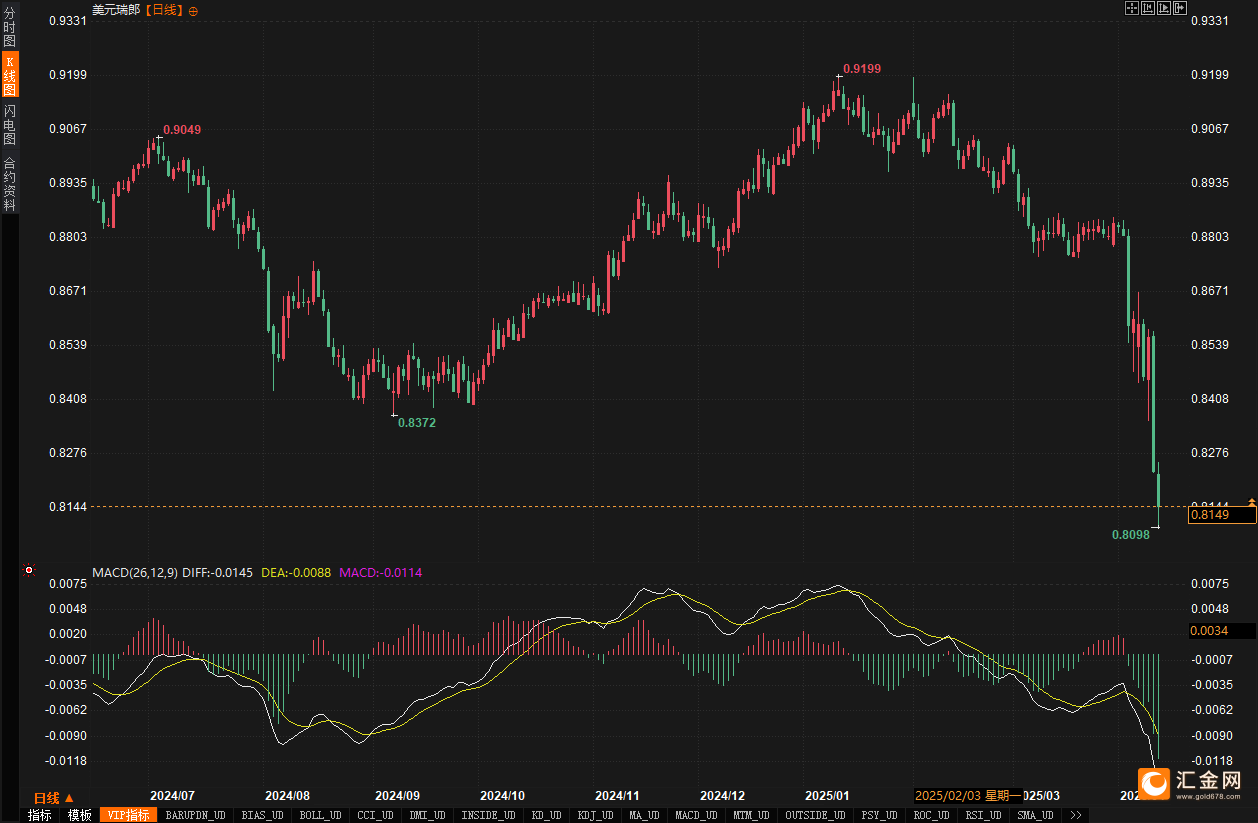
Task: Click the DEA:-0.0088 value
Action: pyautogui.click(x=296, y=572)
